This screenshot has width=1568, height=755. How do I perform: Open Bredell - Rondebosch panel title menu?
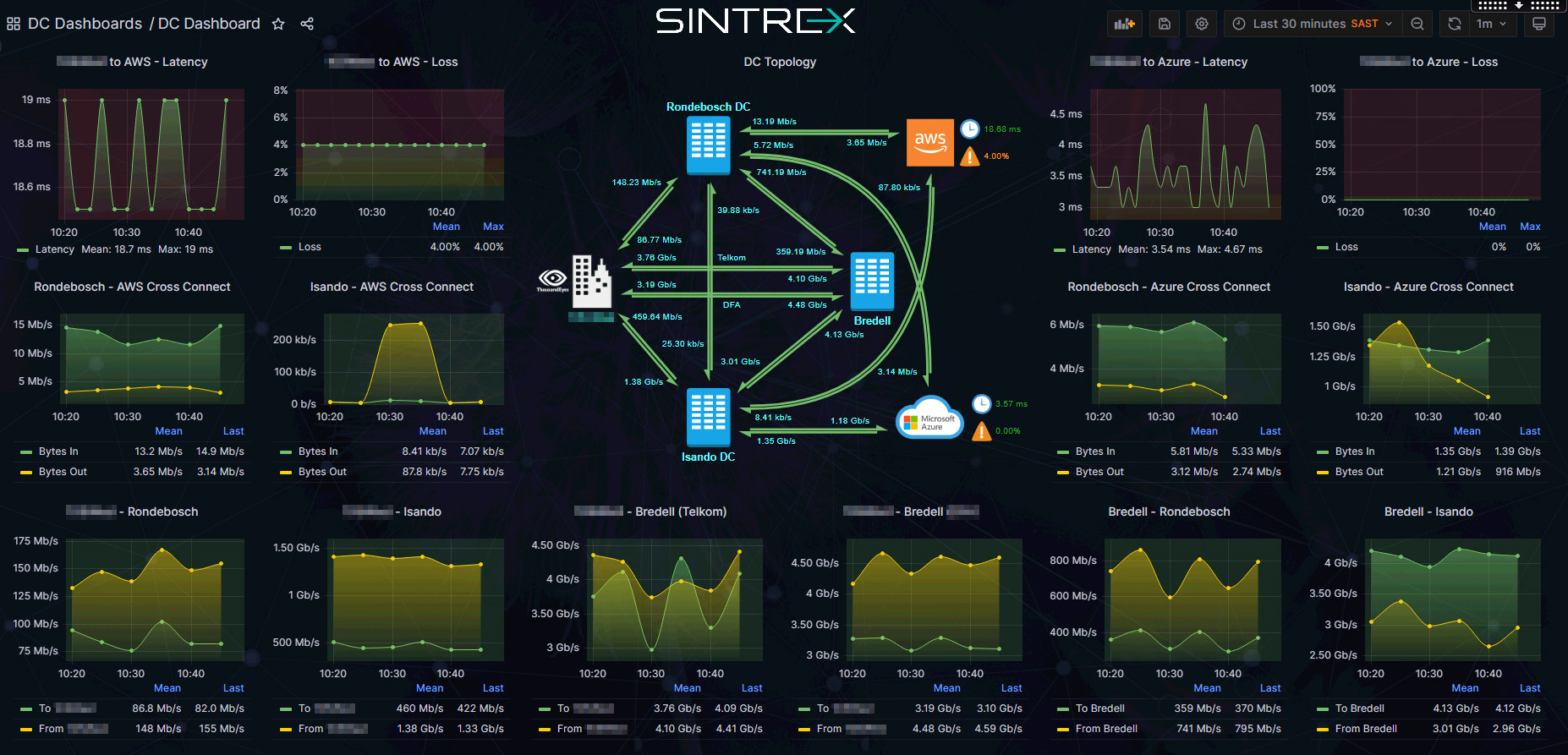click(x=1169, y=512)
